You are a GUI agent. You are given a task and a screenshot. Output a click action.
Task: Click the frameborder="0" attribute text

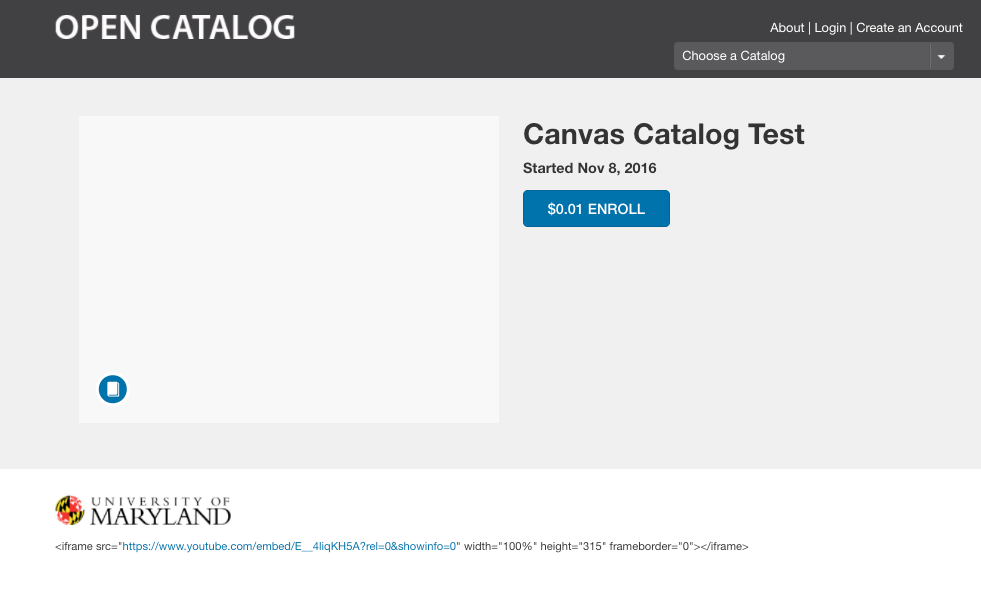coord(651,547)
